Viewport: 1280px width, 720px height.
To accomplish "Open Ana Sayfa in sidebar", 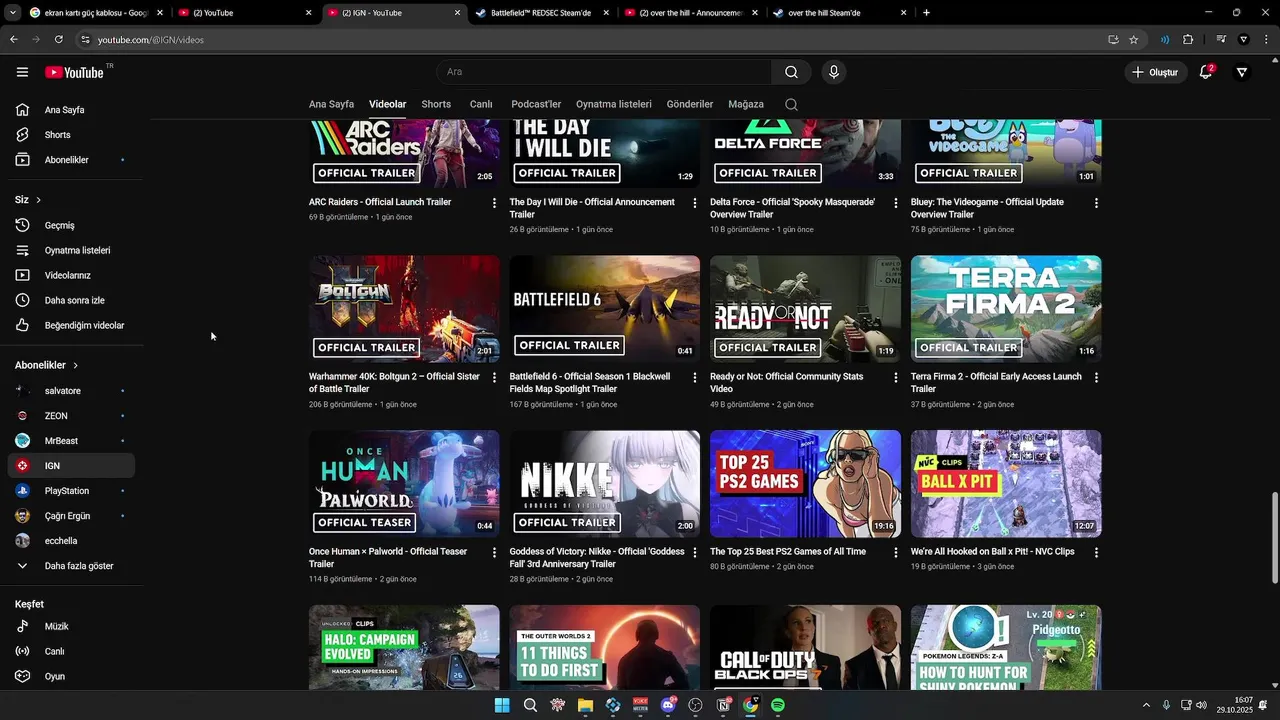I will [x=71, y=110].
